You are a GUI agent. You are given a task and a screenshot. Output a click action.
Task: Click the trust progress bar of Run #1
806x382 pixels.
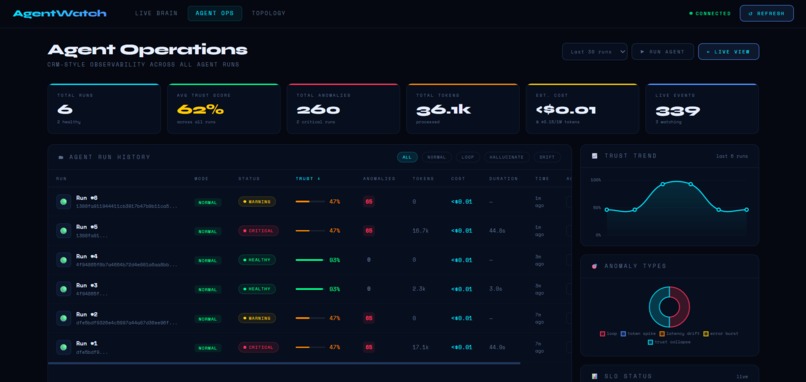point(310,347)
